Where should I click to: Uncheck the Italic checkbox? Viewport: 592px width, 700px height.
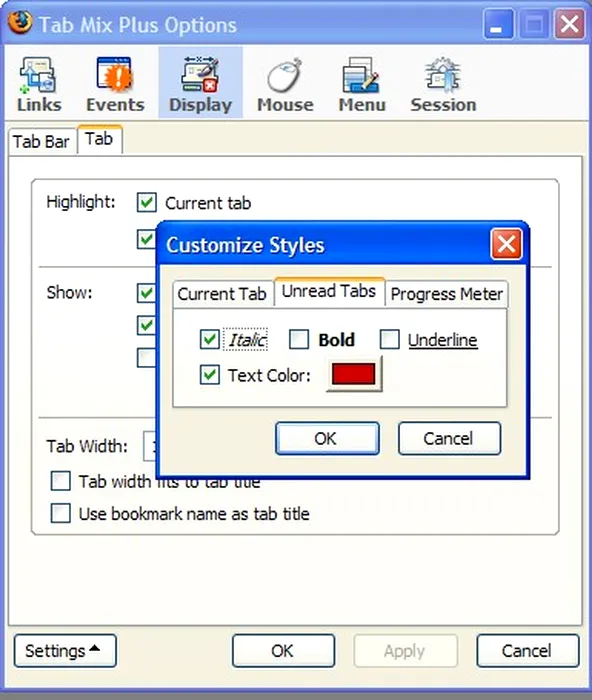coord(209,340)
